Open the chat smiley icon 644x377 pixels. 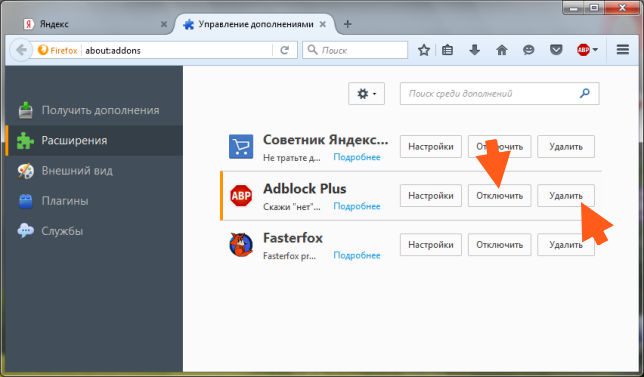coord(529,50)
